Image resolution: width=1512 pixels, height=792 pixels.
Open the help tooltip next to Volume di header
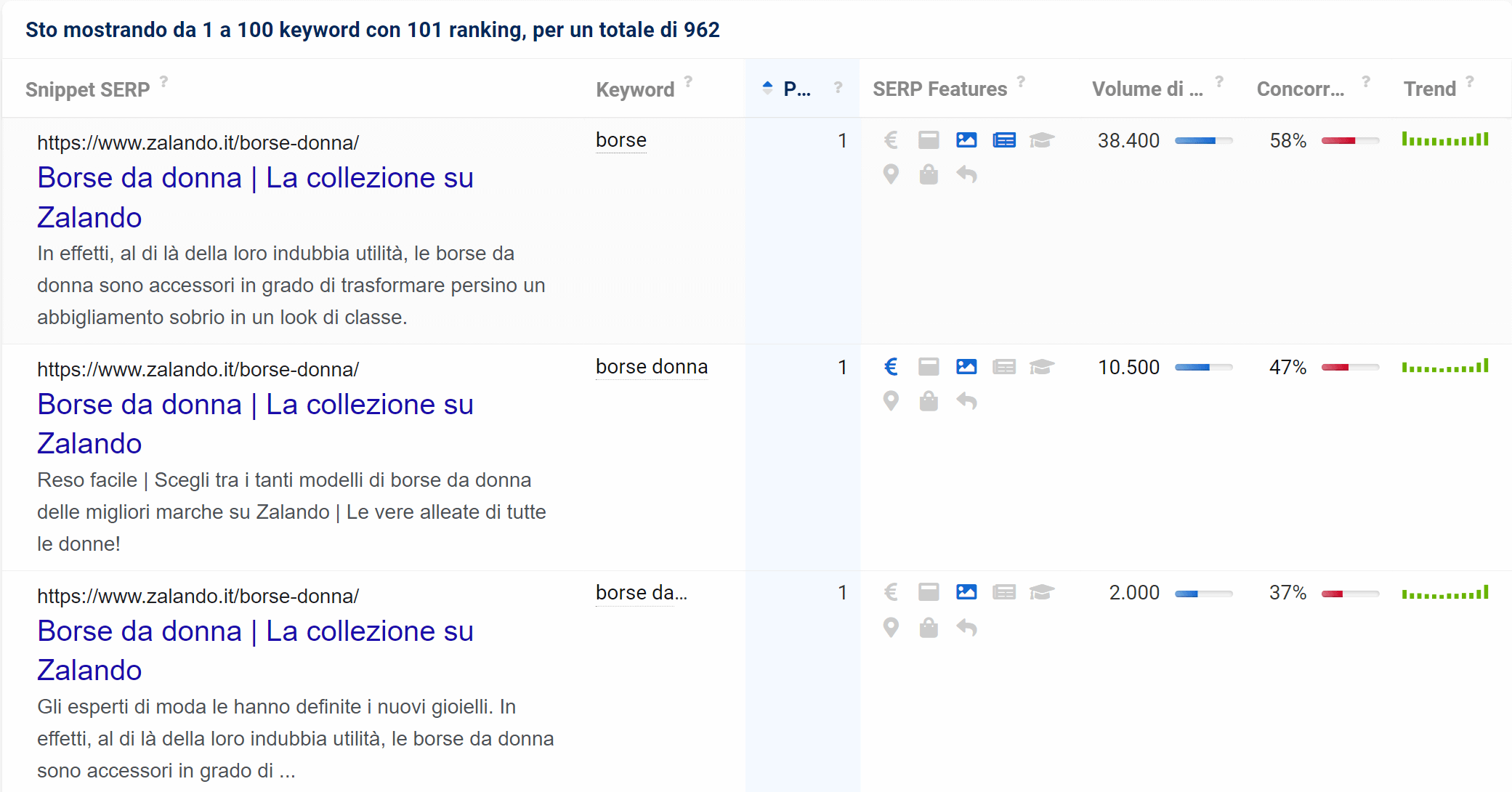1219,81
